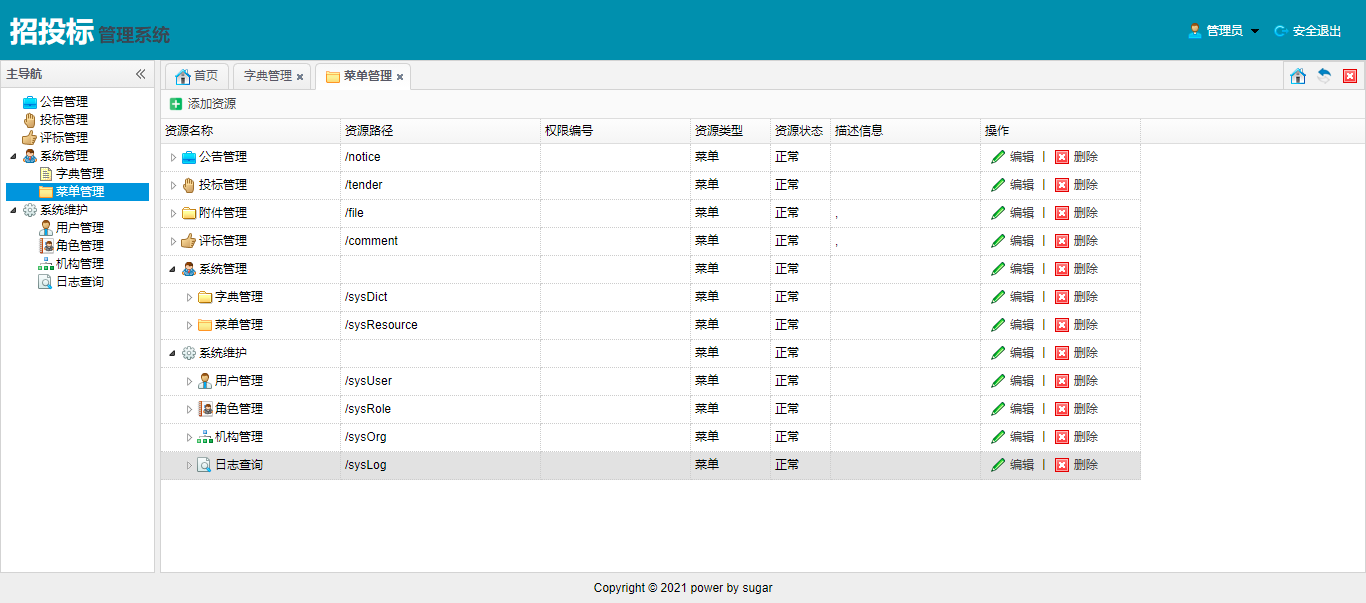The width and height of the screenshot is (1366, 603).
Task: Click the refresh arrow icon in tab toolbar
Action: tap(1324, 76)
